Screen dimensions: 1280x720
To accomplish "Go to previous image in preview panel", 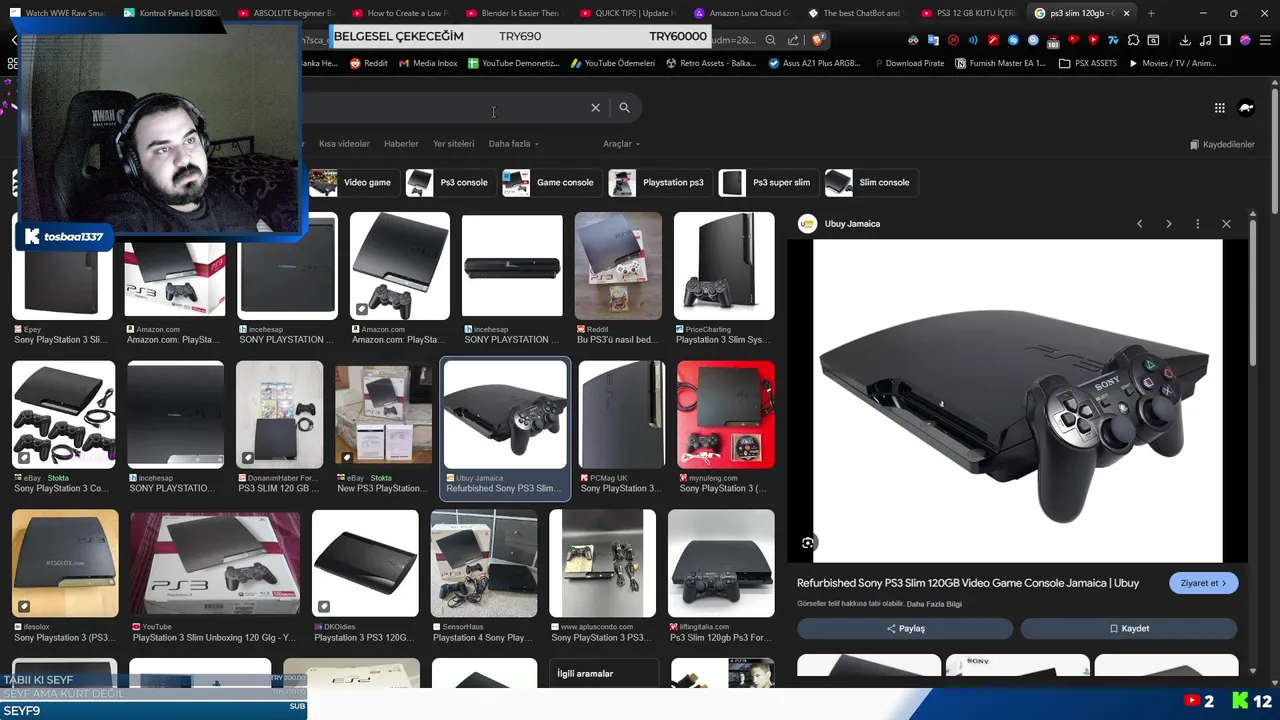I will (1139, 224).
